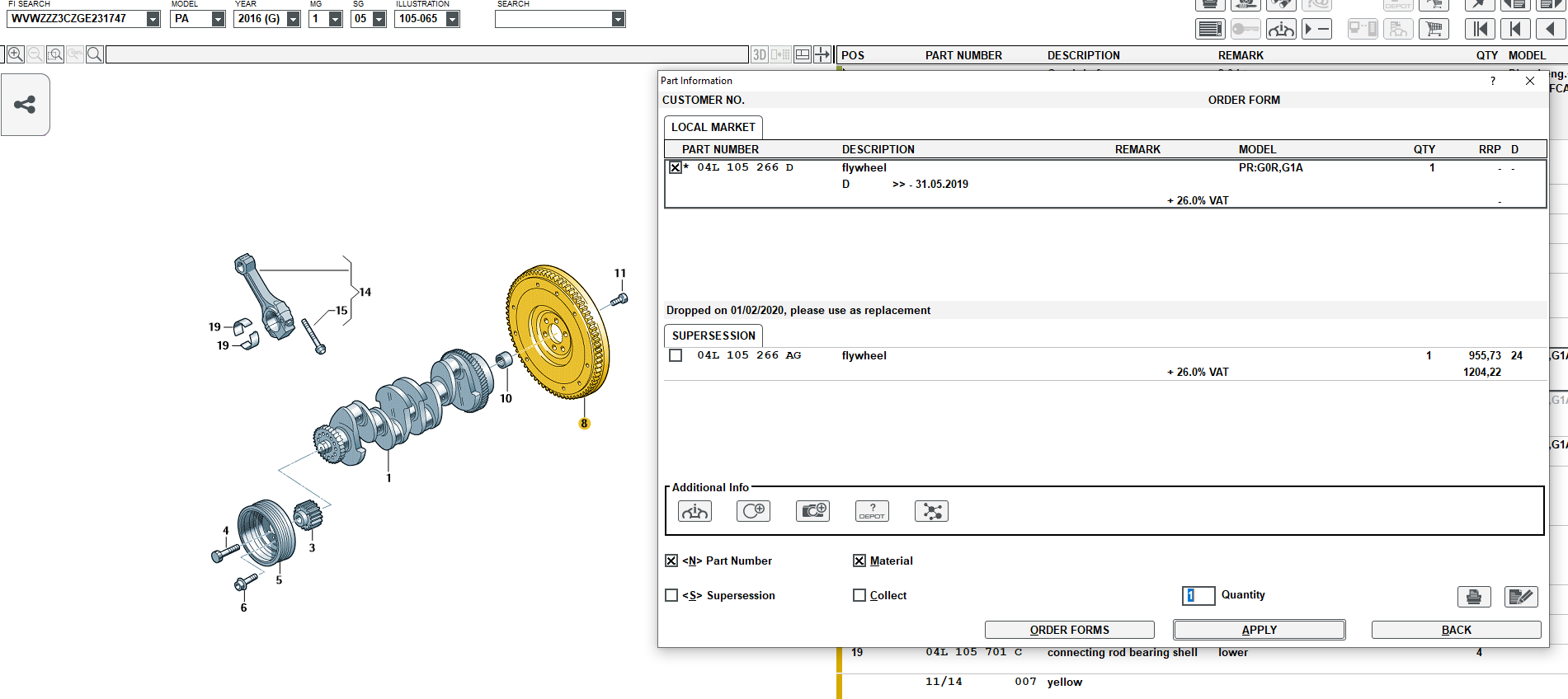Screen dimensions: 1568x699
Task: Click the network nodes icon in Additional Info
Action: tap(931, 511)
